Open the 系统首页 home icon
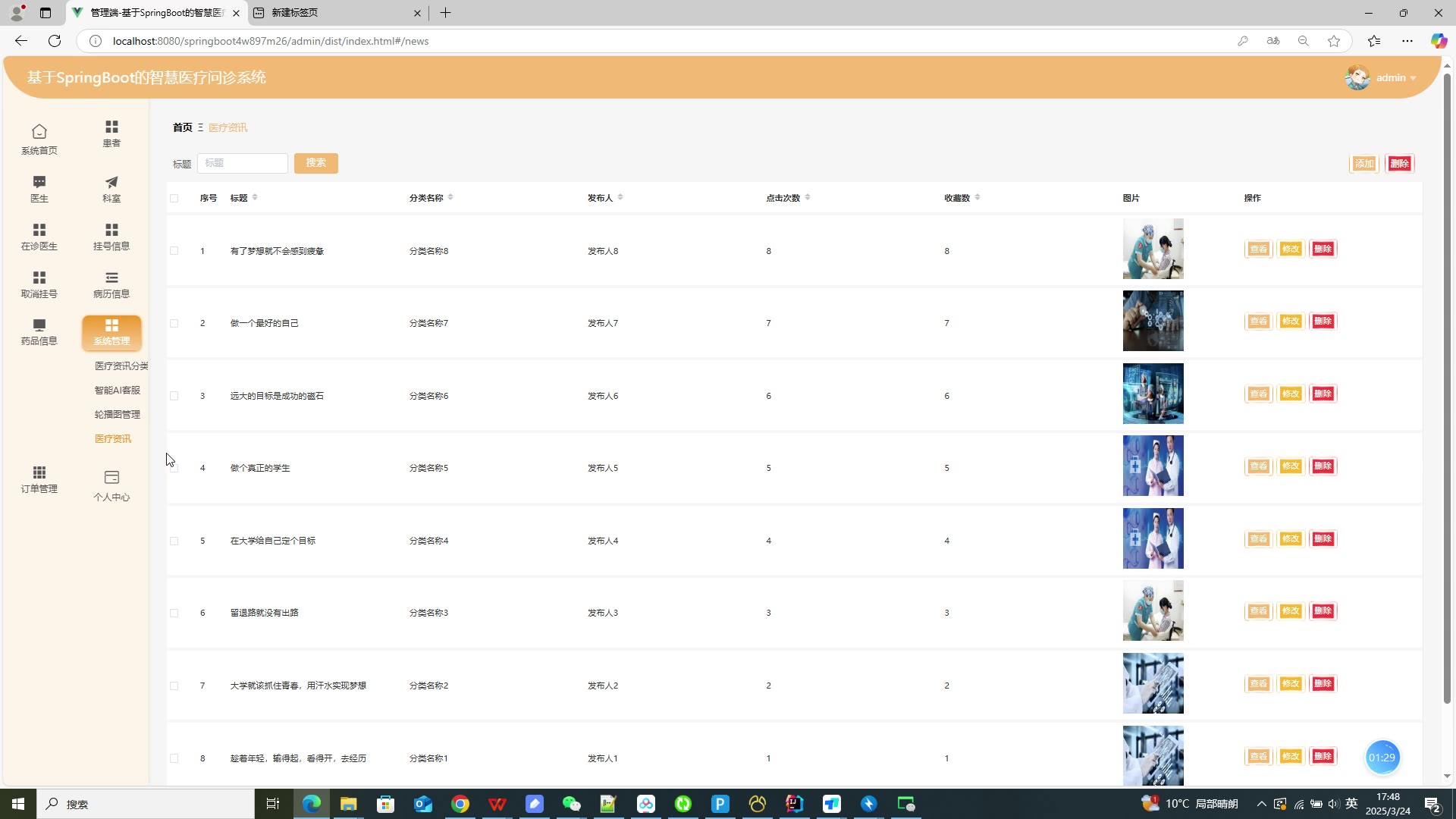1456x819 pixels. coord(39,132)
